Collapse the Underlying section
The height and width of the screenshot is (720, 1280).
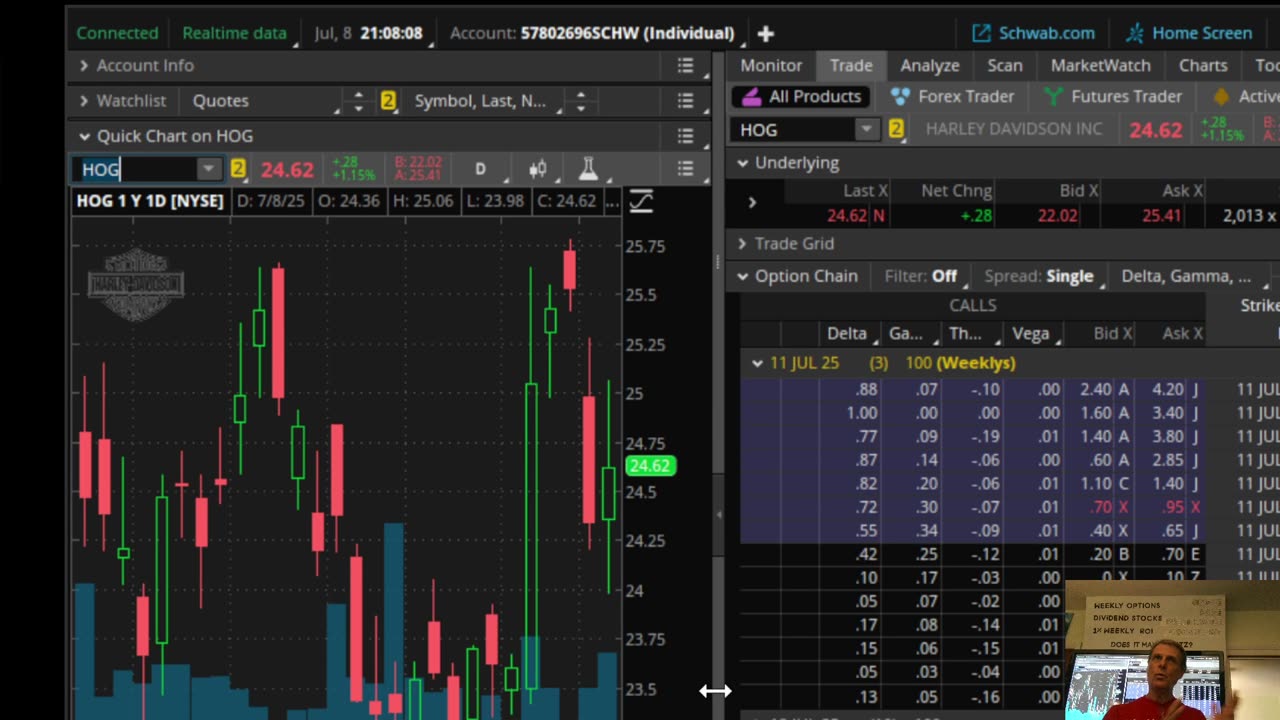pos(742,163)
